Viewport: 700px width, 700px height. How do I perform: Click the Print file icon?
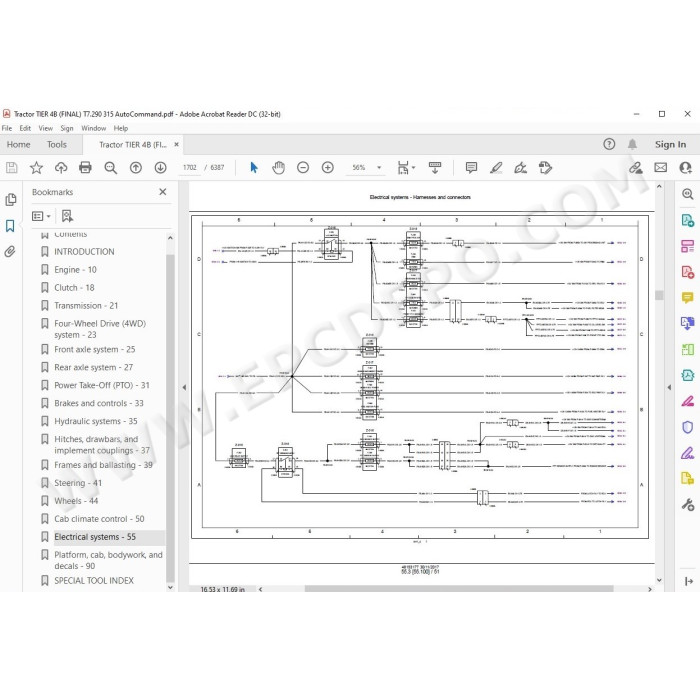click(85, 167)
